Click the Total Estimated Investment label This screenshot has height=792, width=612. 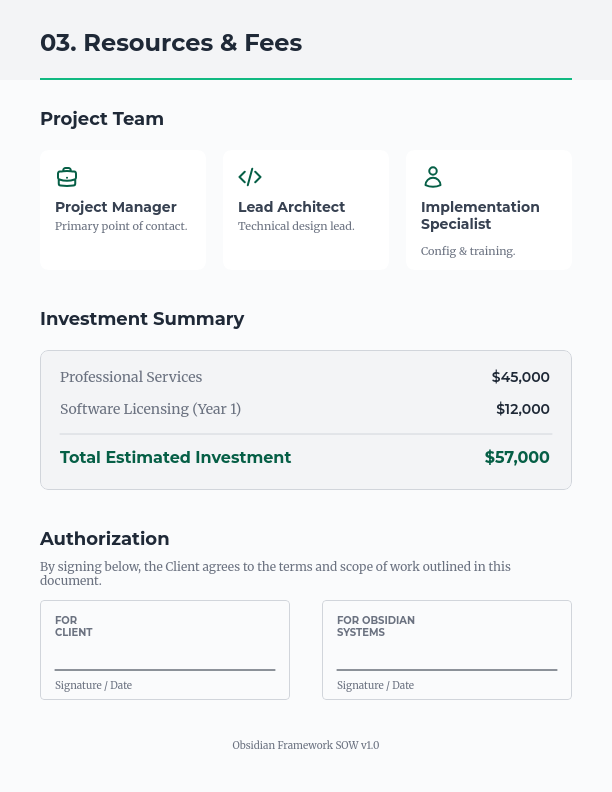pyautogui.click(x=175, y=457)
